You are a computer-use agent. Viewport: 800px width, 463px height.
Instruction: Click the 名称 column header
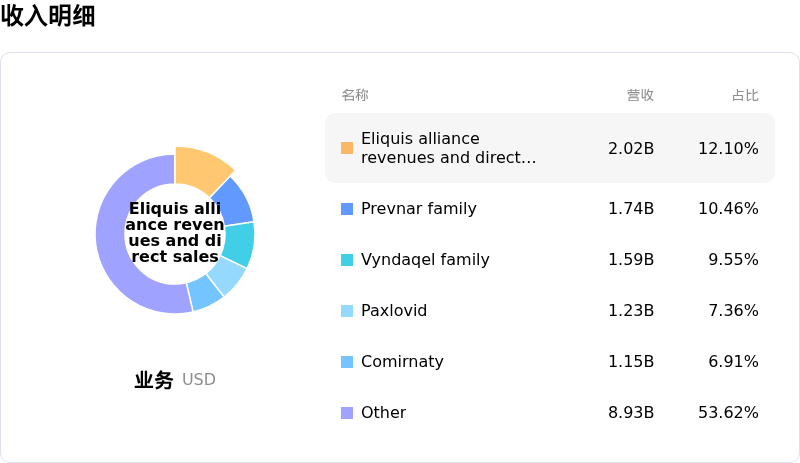pos(355,95)
